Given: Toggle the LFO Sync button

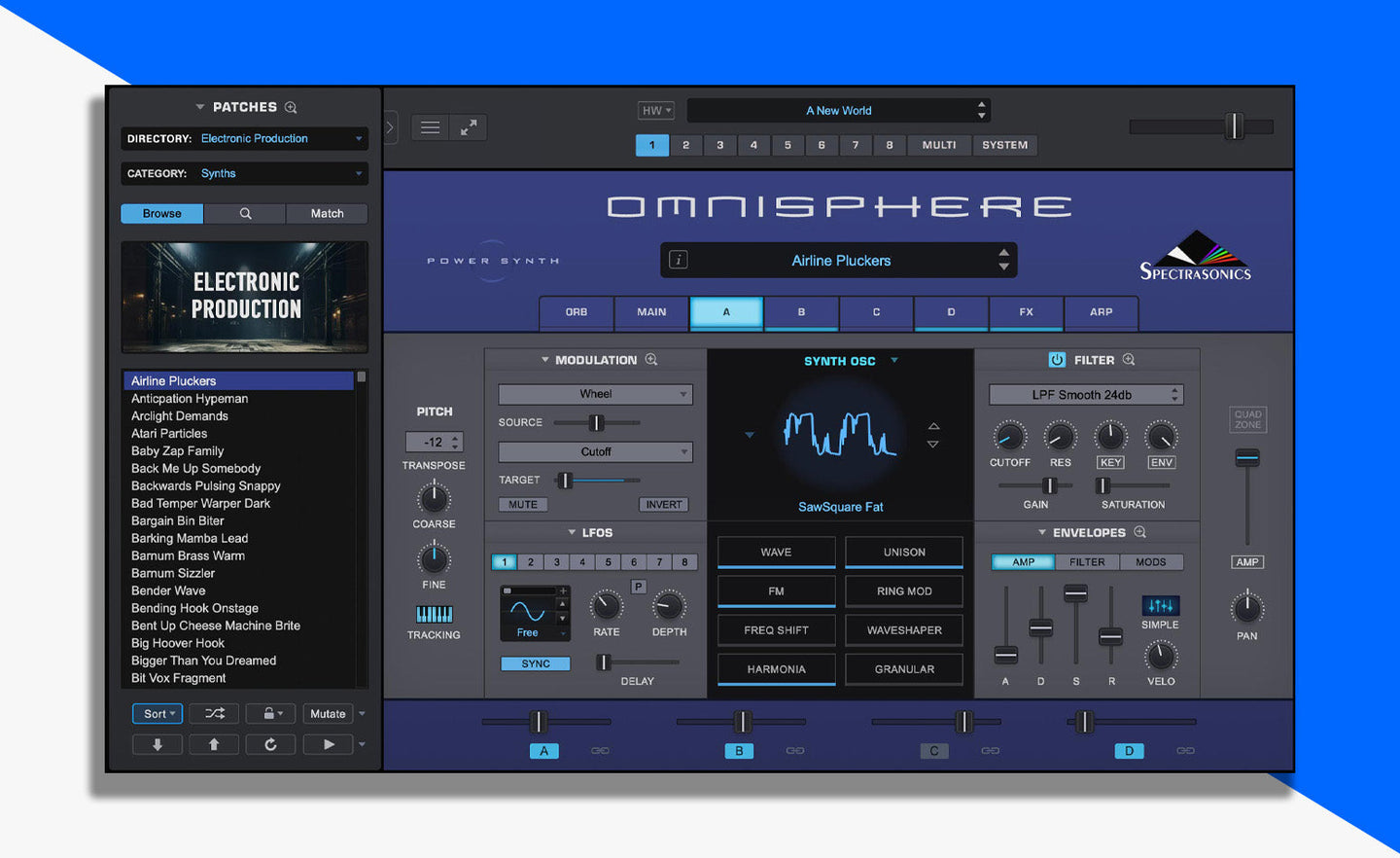Looking at the screenshot, I should pos(536,663).
